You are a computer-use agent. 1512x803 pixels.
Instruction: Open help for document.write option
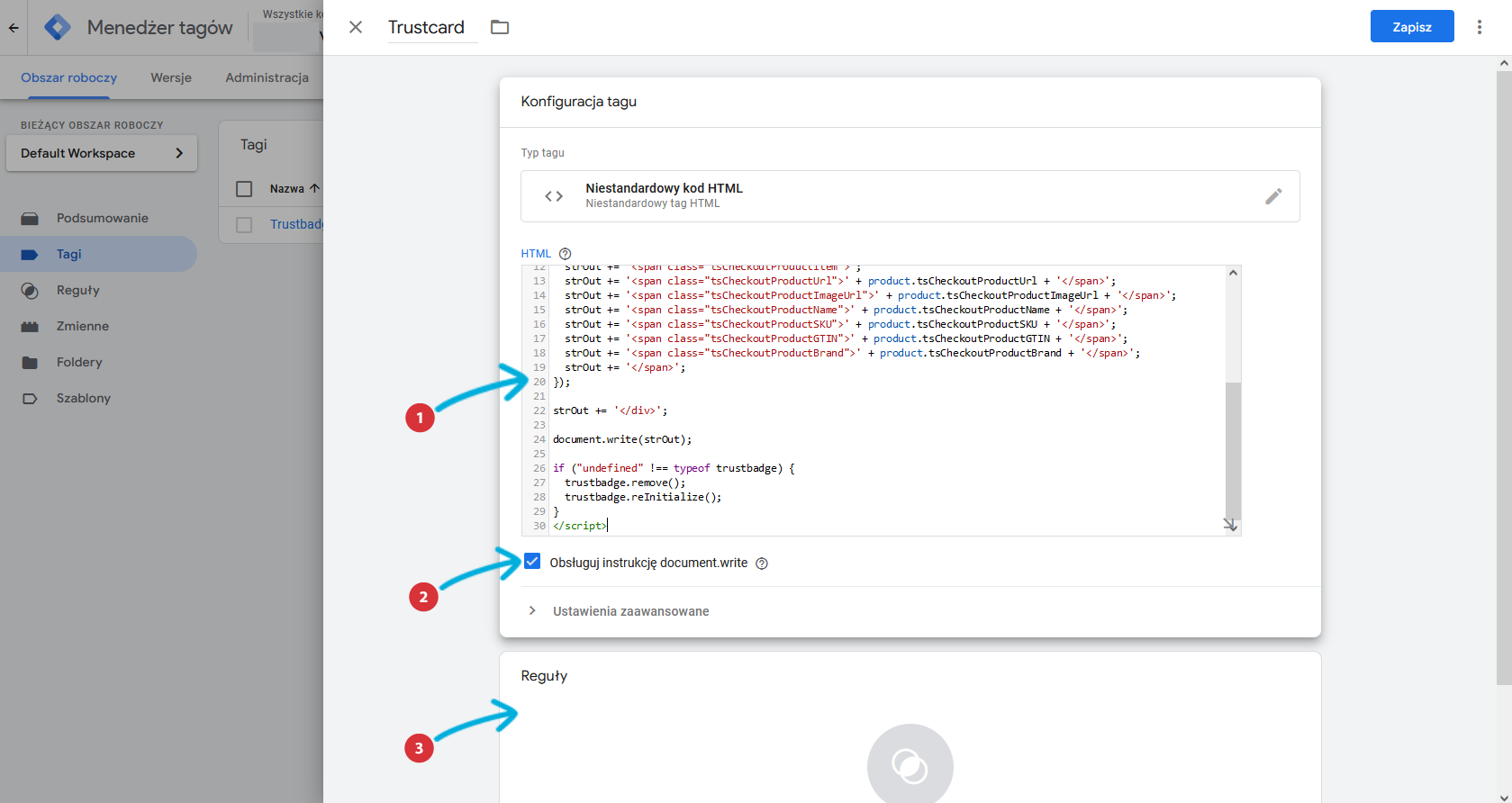(x=762, y=564)
